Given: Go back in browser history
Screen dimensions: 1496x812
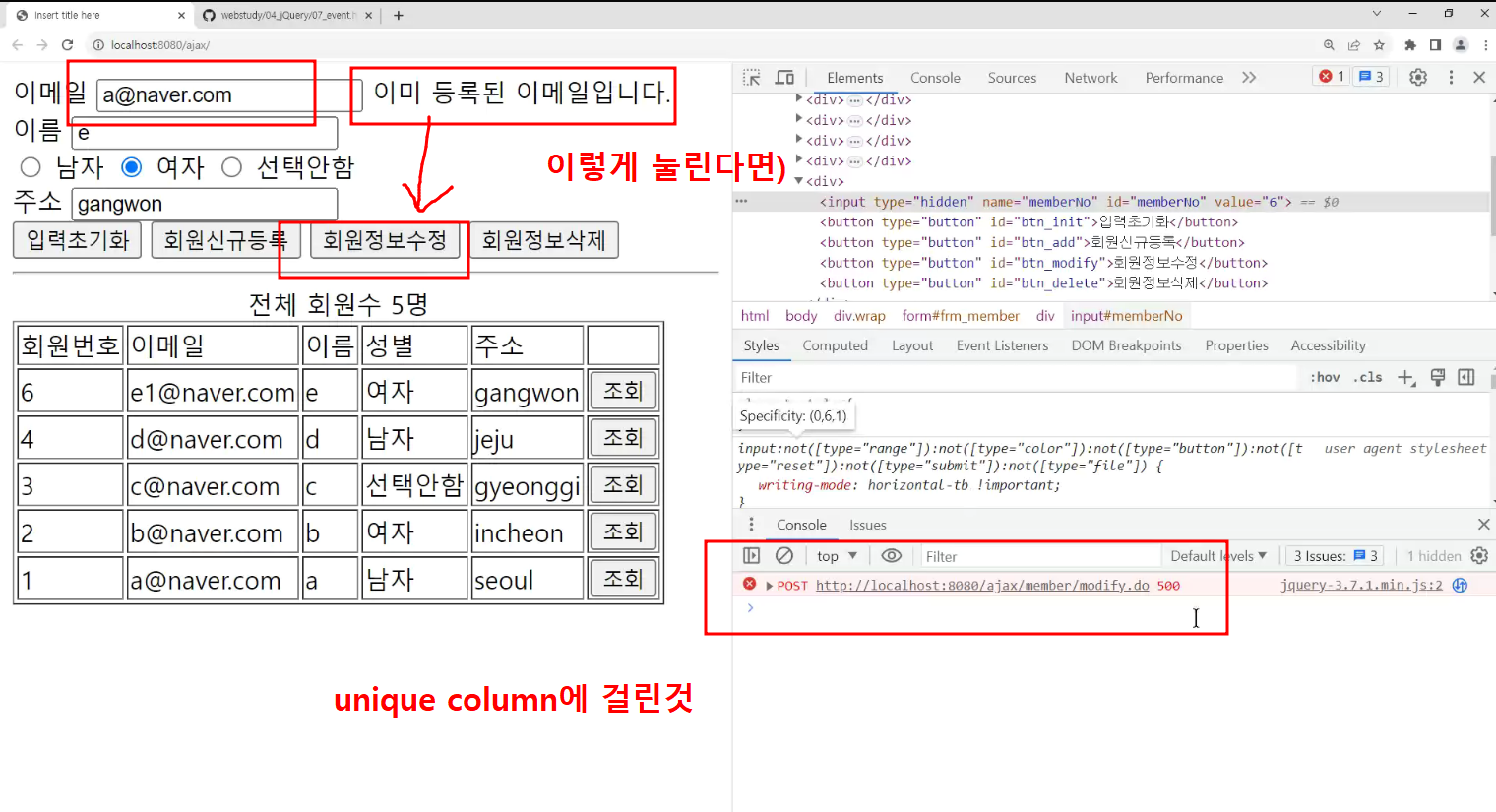Looking at the screenshot, I should [x=18, y=44].
